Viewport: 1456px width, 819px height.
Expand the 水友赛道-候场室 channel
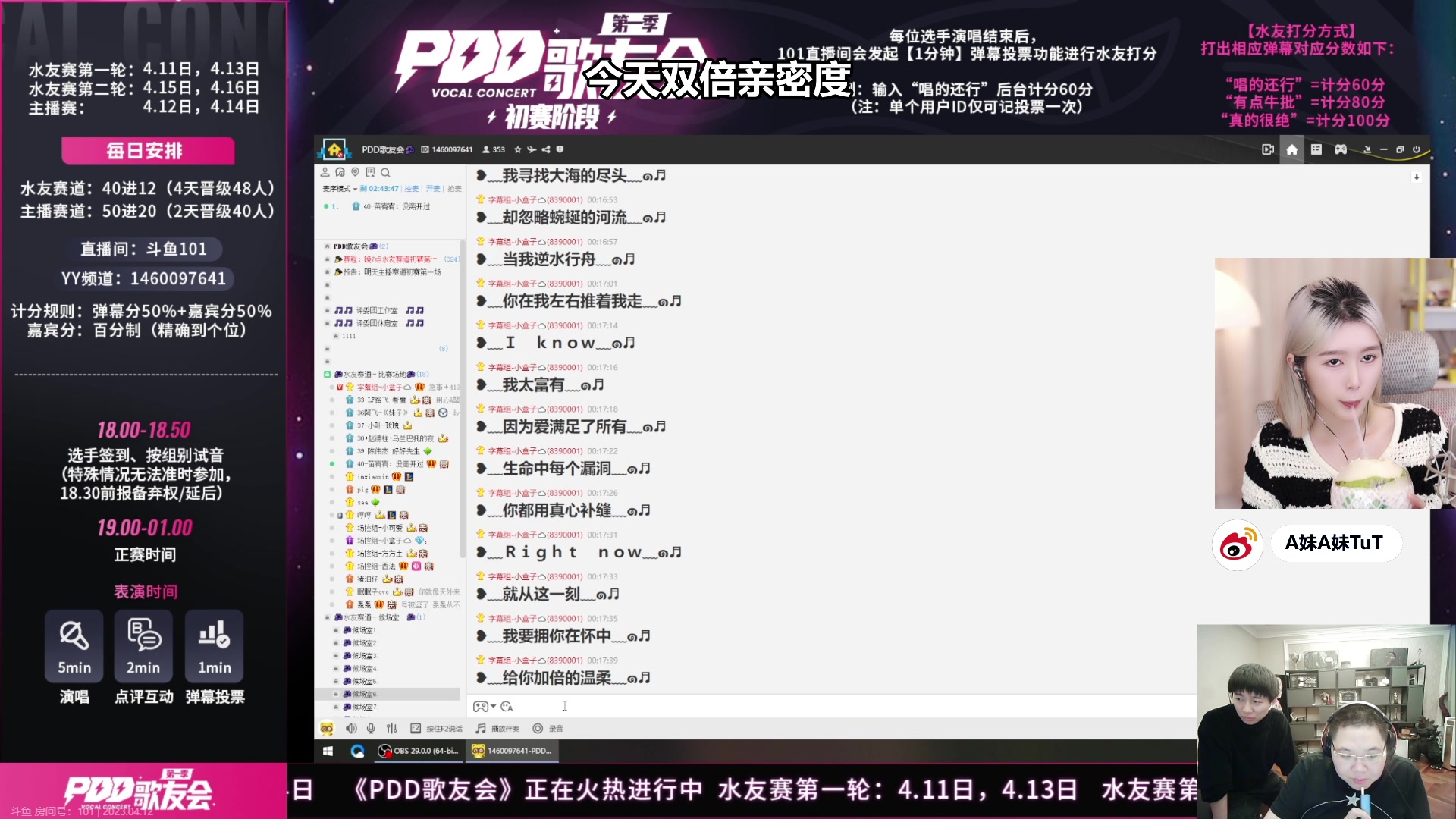(x=327, y=617)
